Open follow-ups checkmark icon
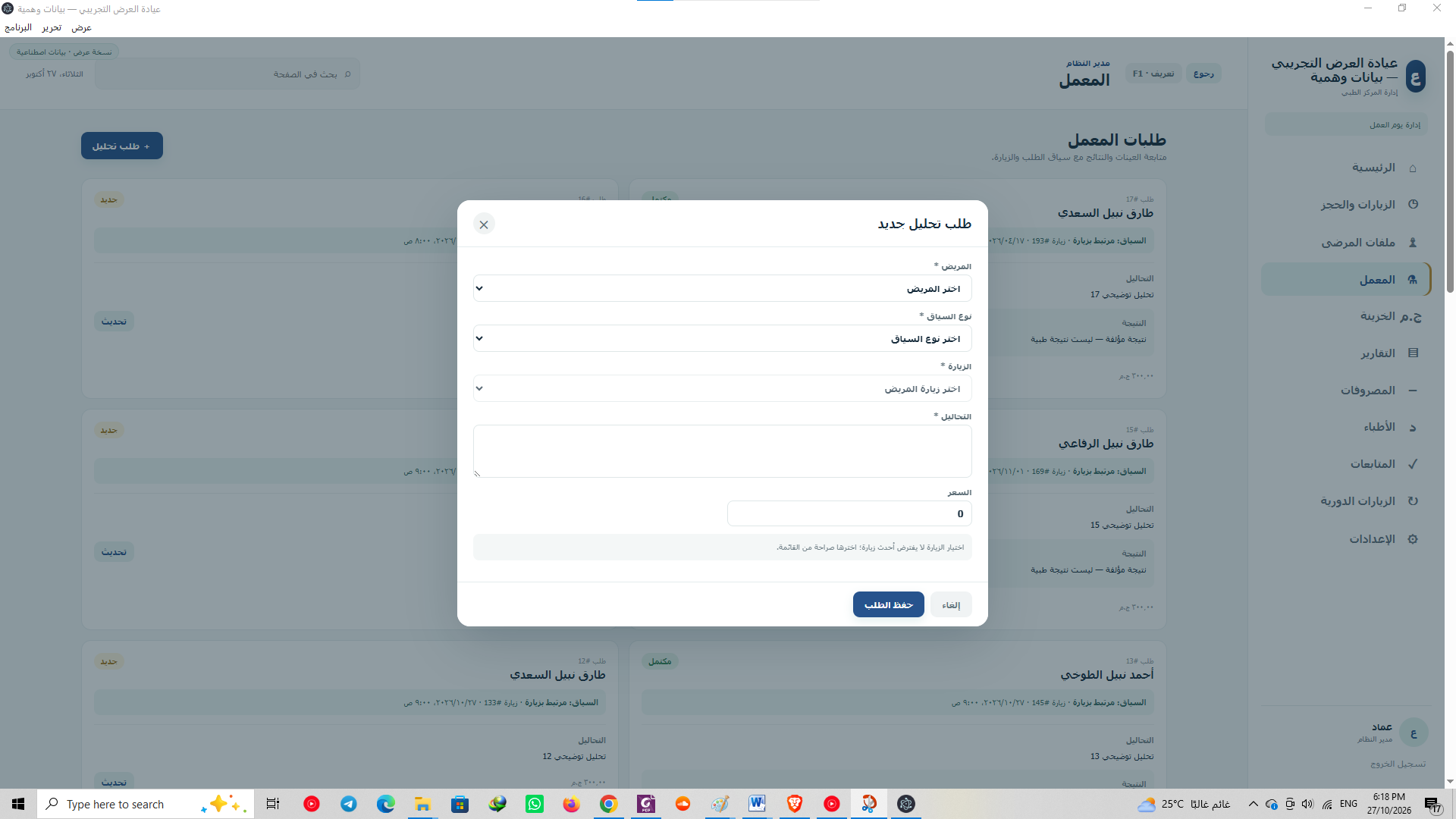Viewport: 1456px width, 819px height. pyautogui.click(x=1413, y=463)
